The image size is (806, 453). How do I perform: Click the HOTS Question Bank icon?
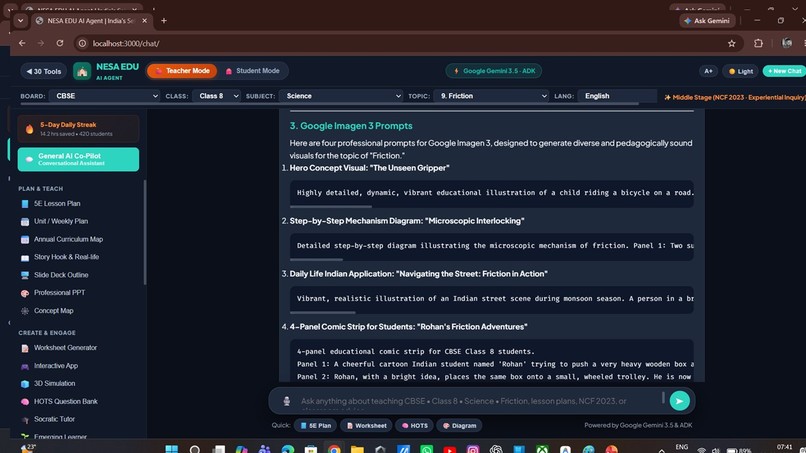25,402
